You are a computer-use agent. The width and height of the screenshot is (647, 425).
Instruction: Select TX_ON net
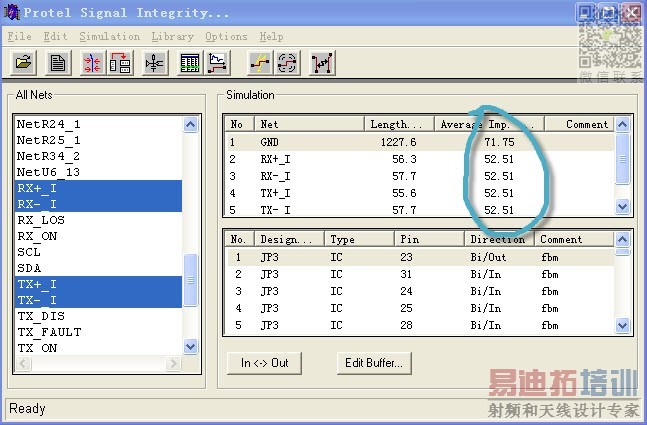tap(98, 348)
